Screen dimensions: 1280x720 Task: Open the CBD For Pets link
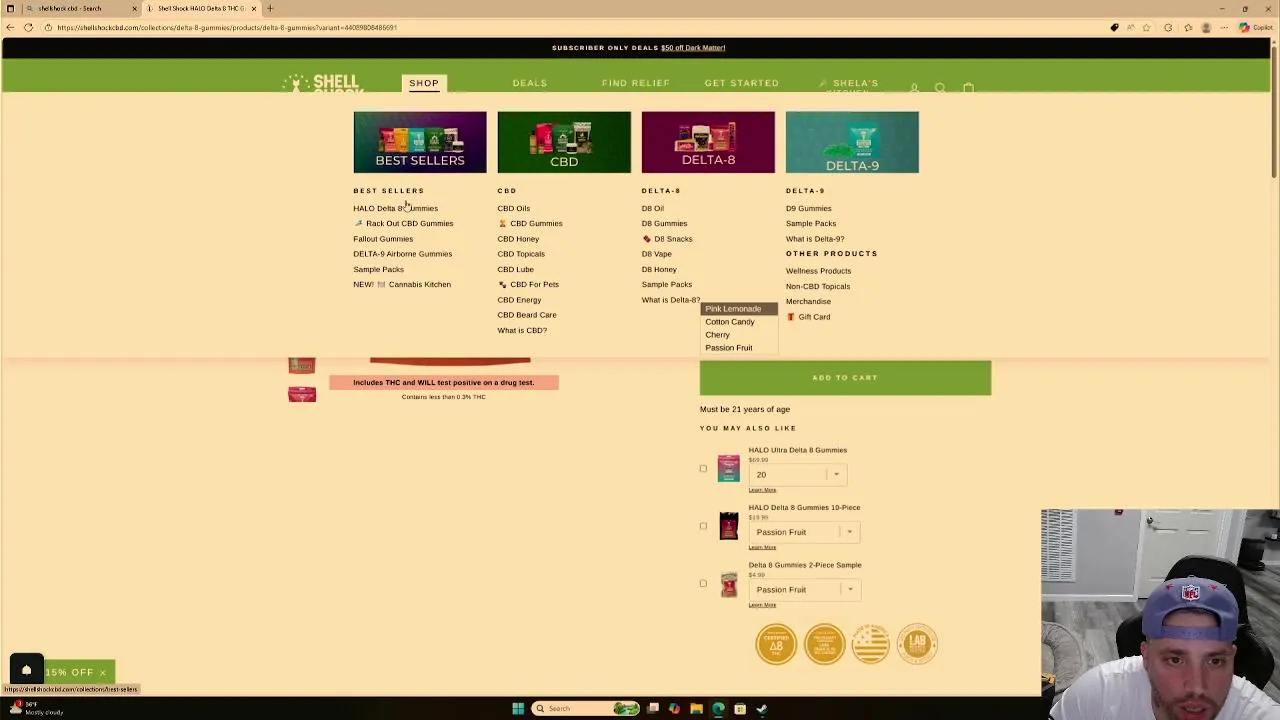click(528, 285)
